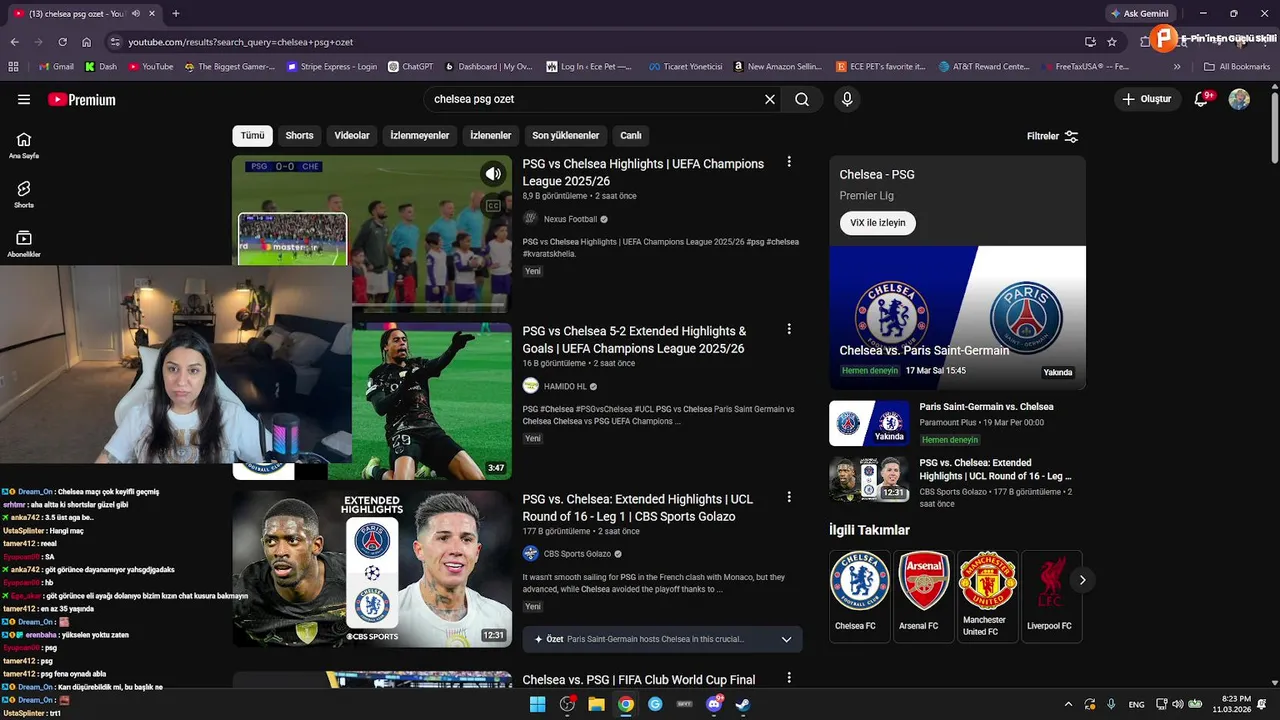The image size is (1280, 720).
Task: Navigate back in Chrome
Action: (14, 42)
